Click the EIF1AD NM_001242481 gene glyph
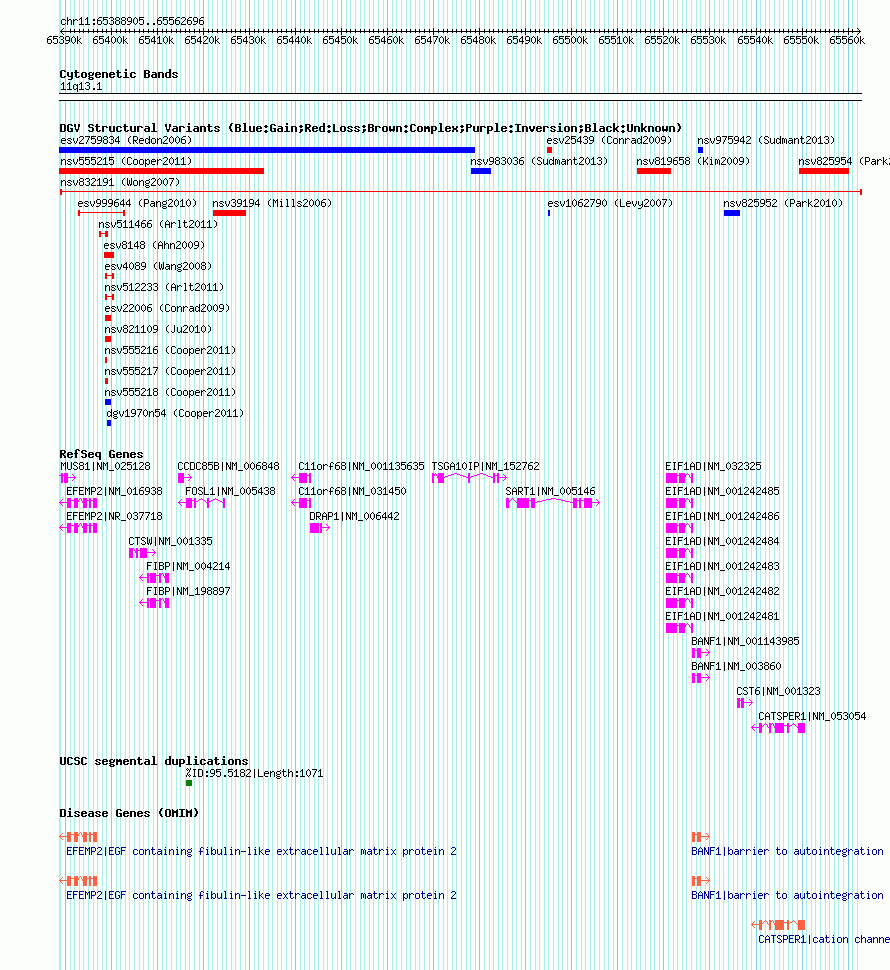The height and width of the screenshot is (970, 890). 679,628
